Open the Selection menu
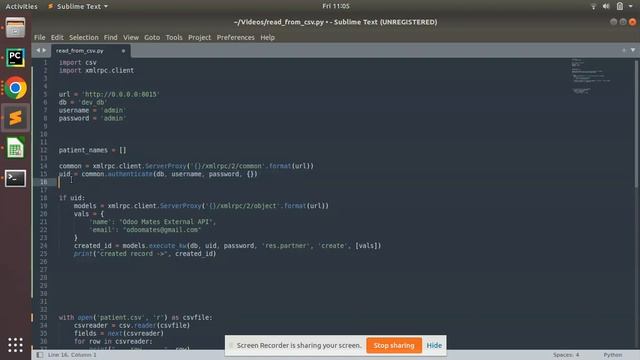 click(x=84, y=37)
